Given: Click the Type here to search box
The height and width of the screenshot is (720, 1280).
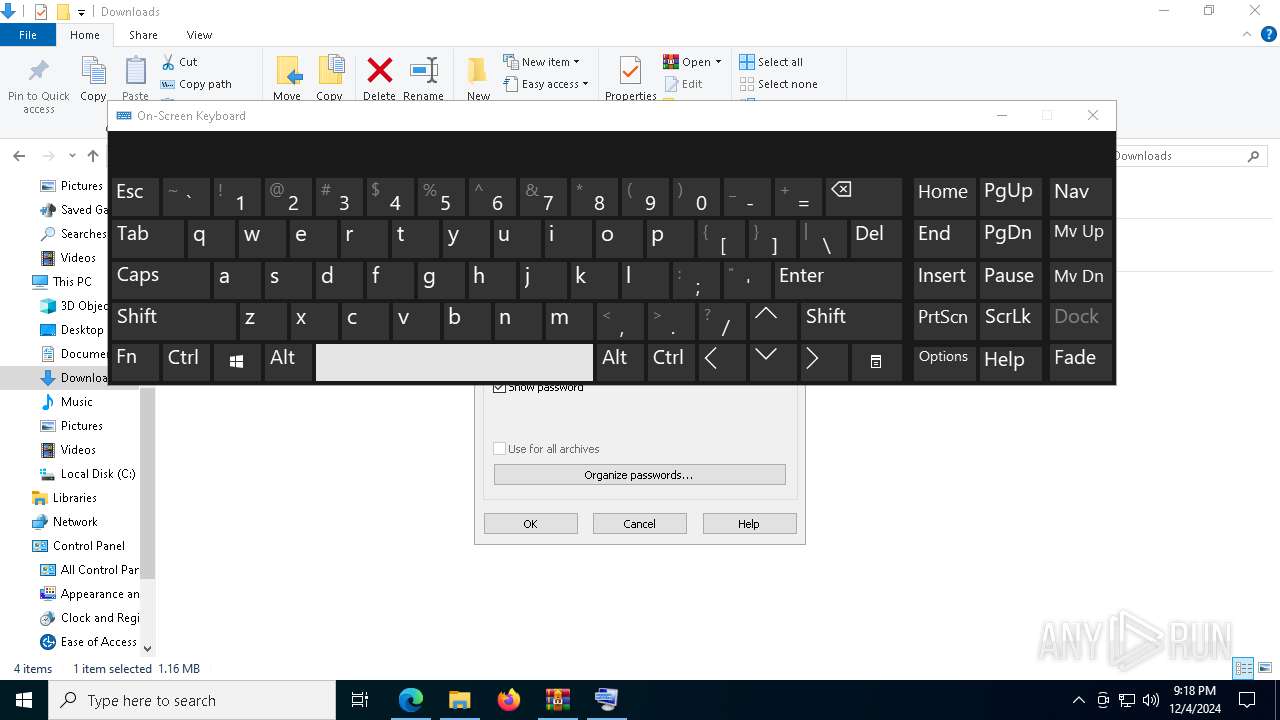Looking at the screenshot, I should tap(192, 700).
